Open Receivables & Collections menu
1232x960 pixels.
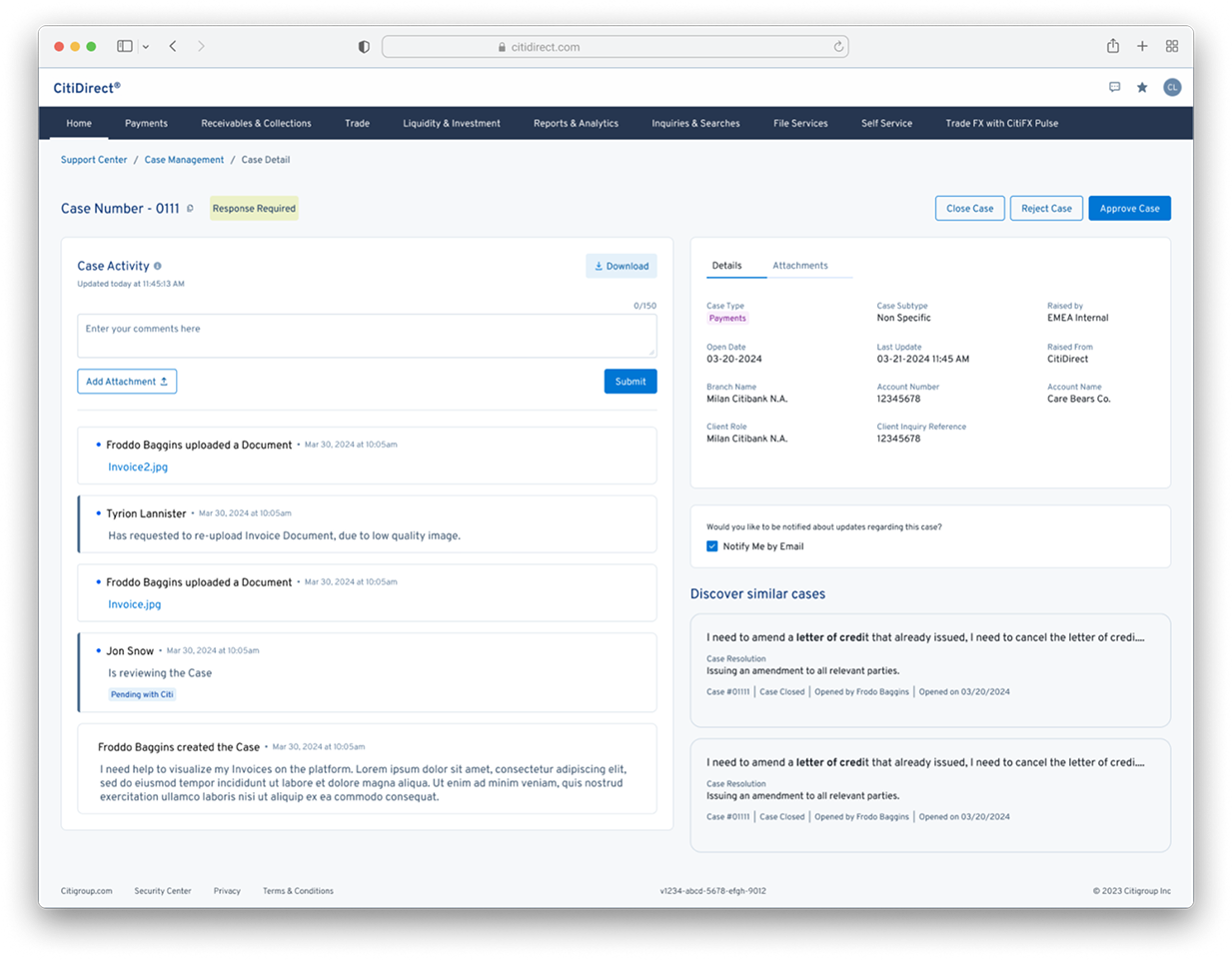[256, 123]
